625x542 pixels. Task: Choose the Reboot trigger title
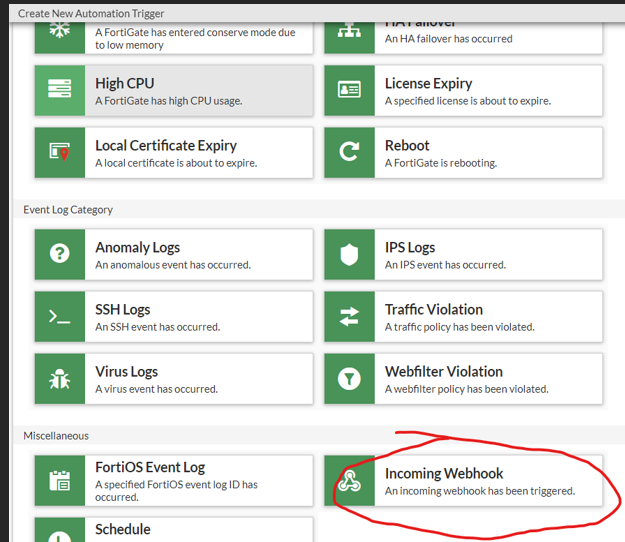click(407, 145)
